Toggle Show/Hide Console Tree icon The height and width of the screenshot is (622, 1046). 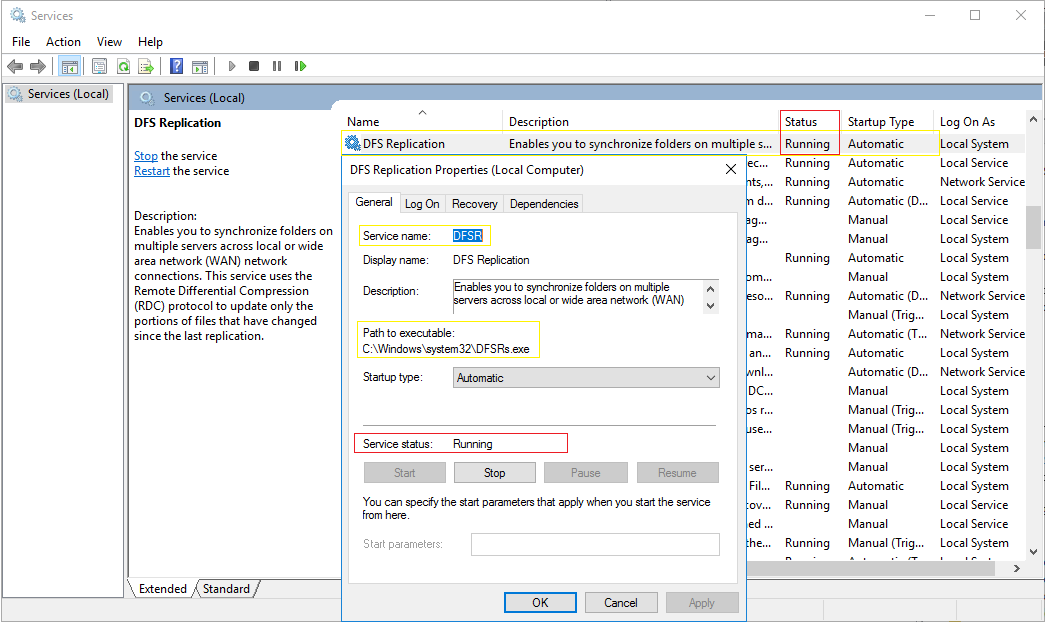(69, 66)
